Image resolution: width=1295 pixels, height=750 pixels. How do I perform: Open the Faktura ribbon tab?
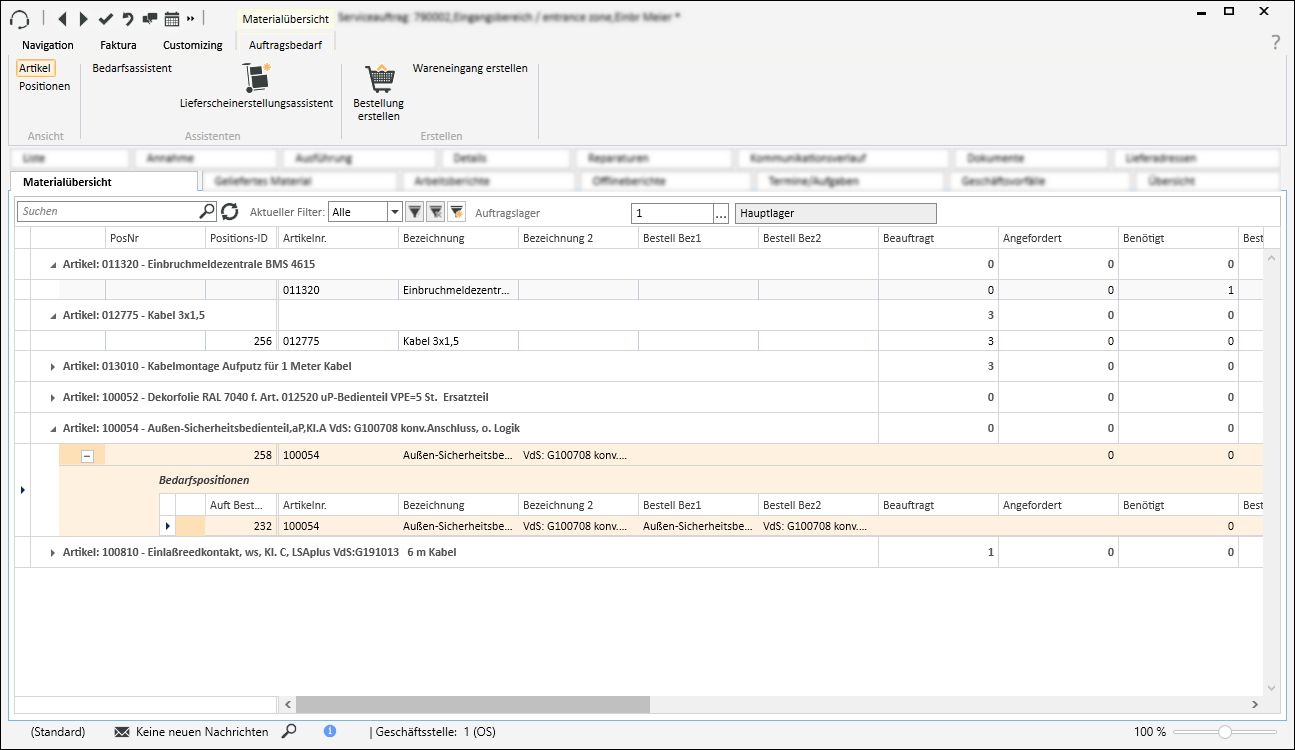pos(118,45)
